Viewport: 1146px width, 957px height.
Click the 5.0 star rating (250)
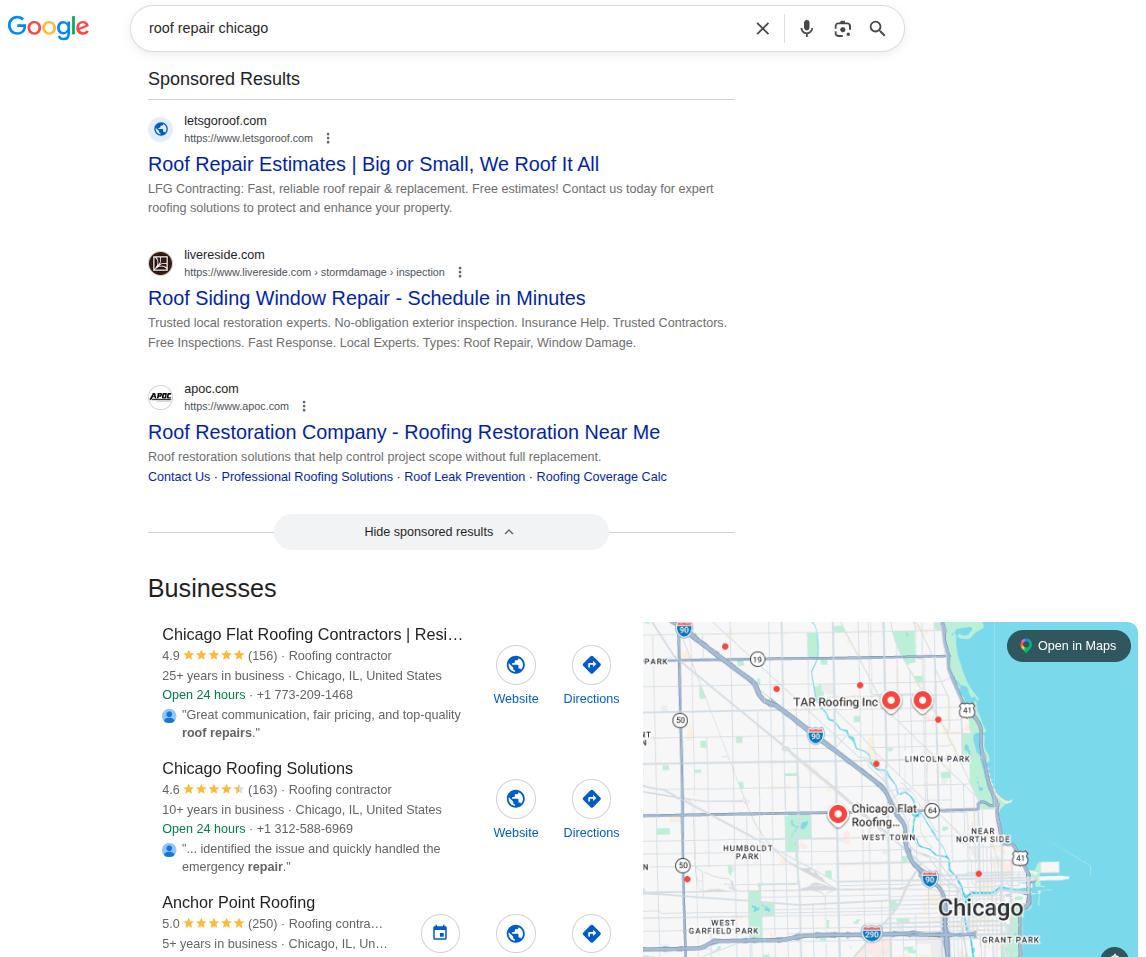(219, 924)
